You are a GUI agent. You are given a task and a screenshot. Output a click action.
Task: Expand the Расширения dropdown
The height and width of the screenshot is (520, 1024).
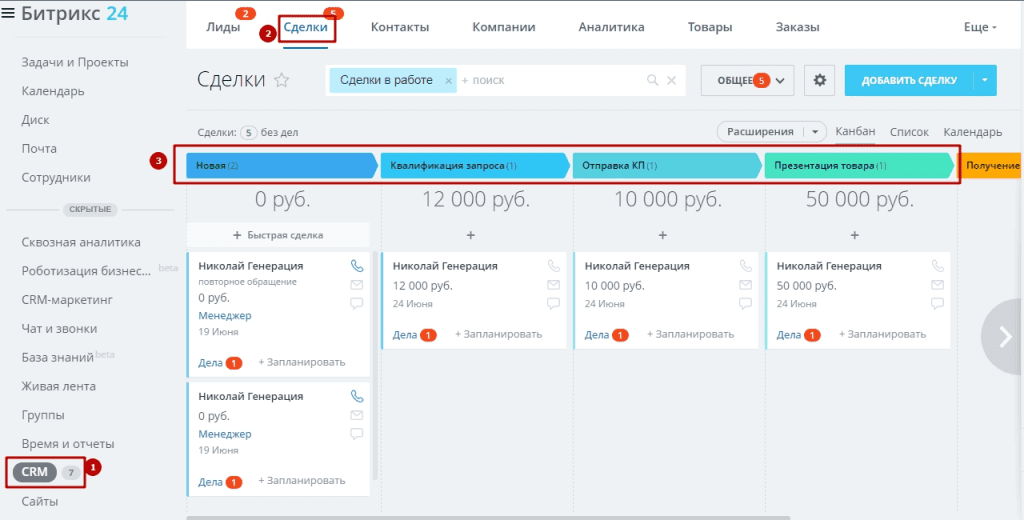pos(817,131)
